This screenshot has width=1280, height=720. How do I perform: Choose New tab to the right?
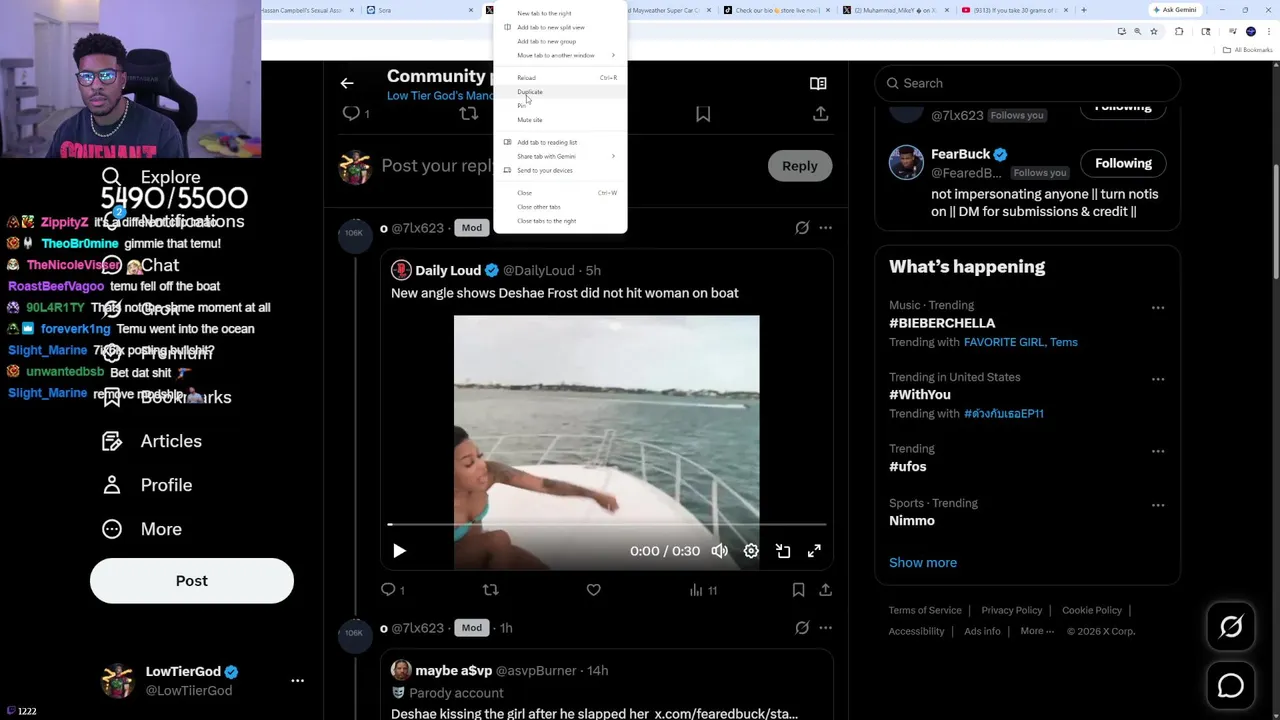click(x=560, y=13)
